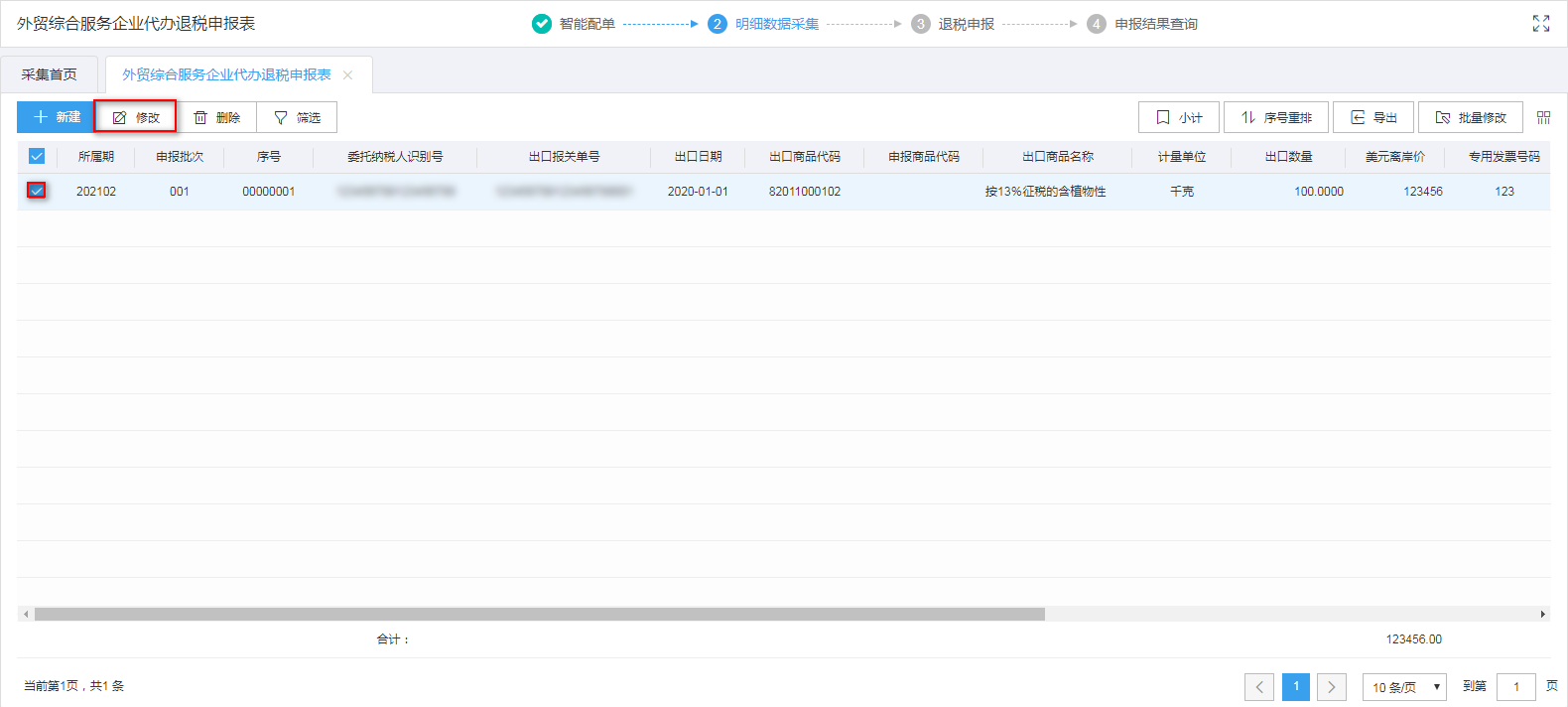
Task: Go to the next page arrow
Action: tap(1332, 687)
